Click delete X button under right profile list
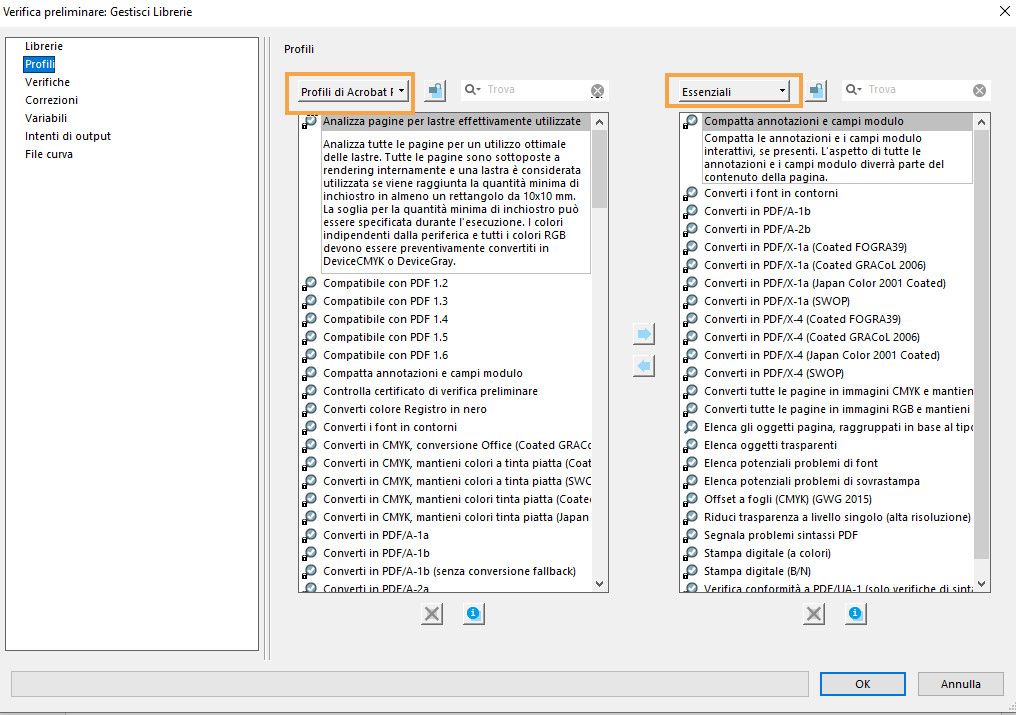 click(814, 613)
